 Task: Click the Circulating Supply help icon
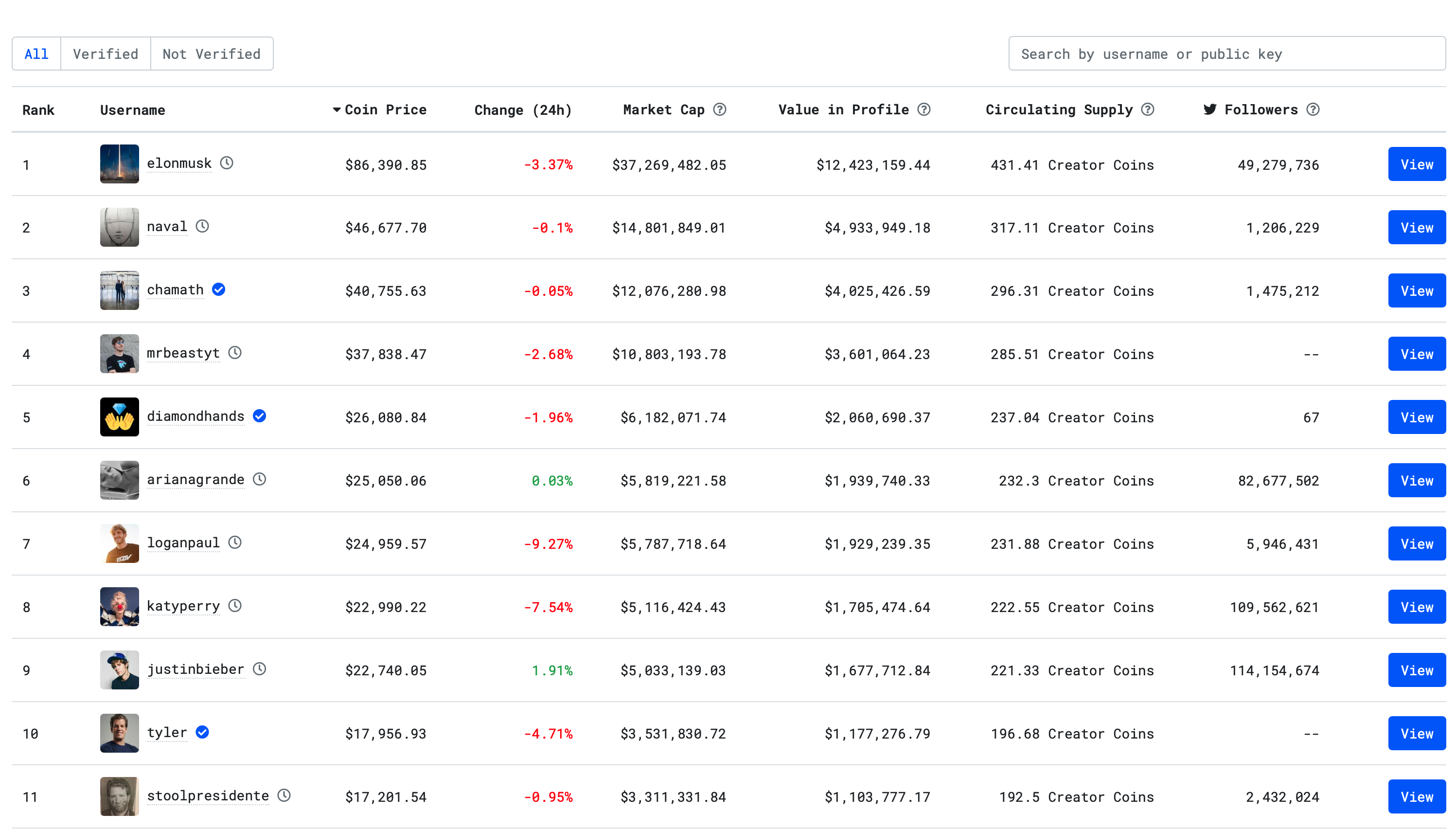click(1148, 109)
